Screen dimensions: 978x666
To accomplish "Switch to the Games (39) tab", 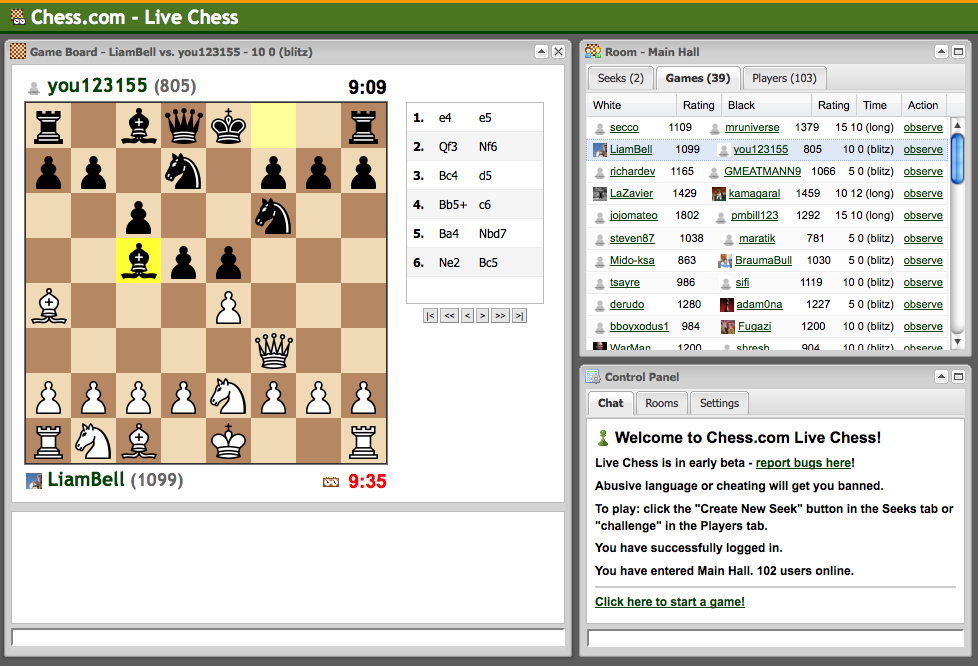I will (698, 79).
